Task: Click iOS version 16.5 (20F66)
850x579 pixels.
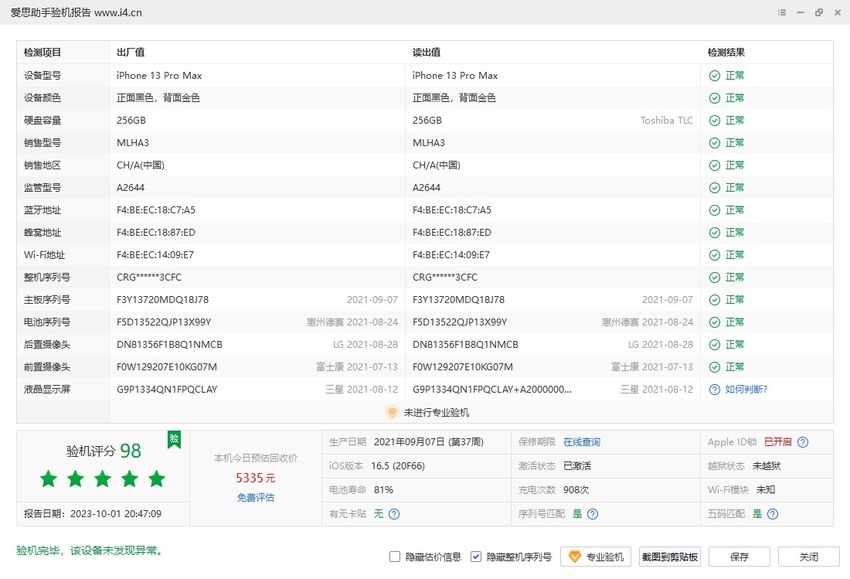Action: pos(398,466)
